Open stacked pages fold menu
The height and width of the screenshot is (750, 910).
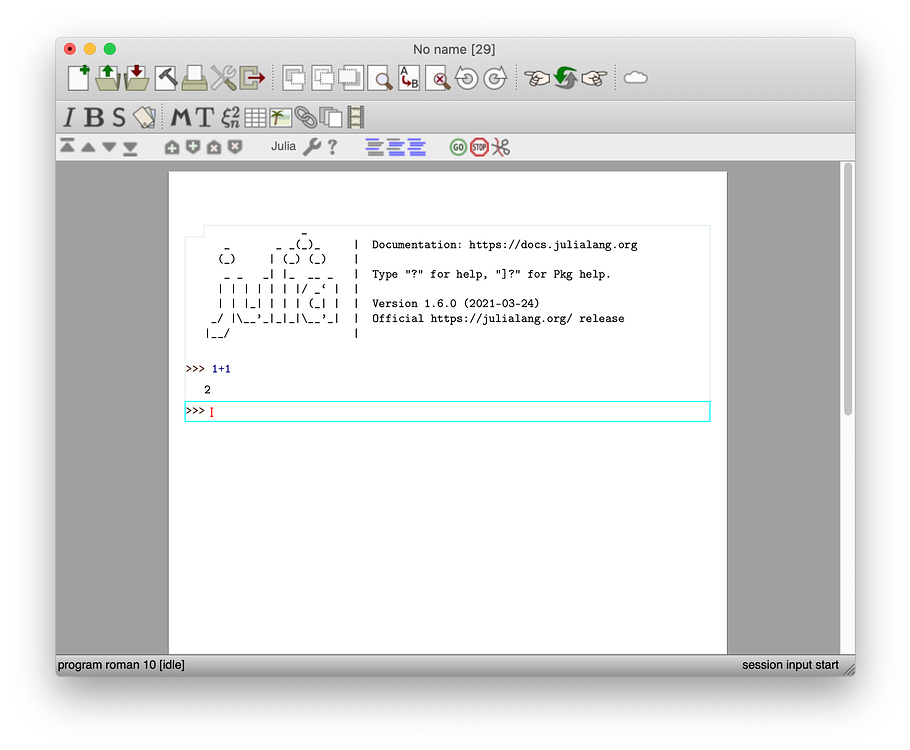point(331,117)
